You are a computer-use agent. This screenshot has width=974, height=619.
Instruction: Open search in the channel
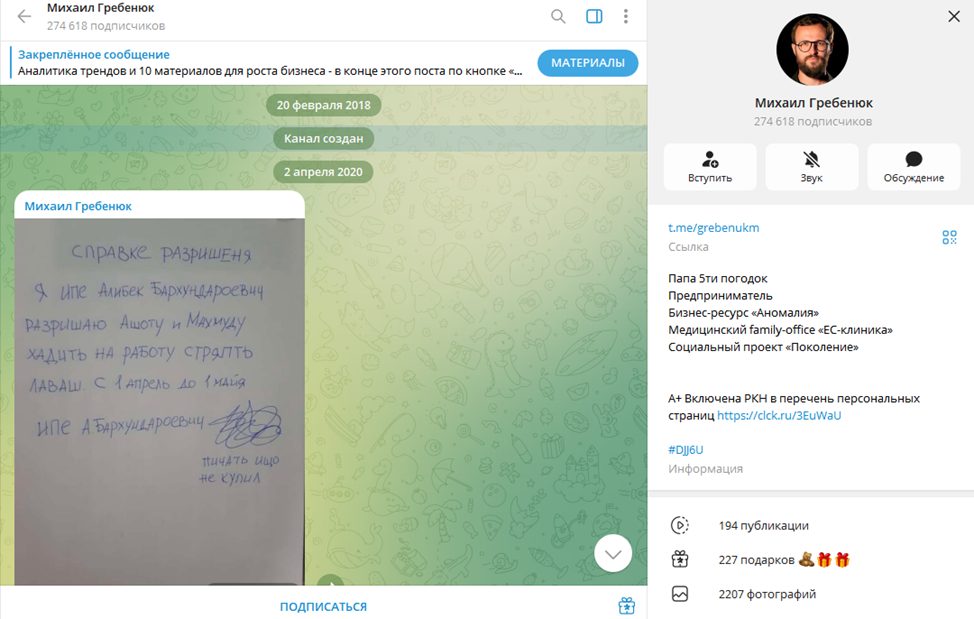click(x=558, y=17)
